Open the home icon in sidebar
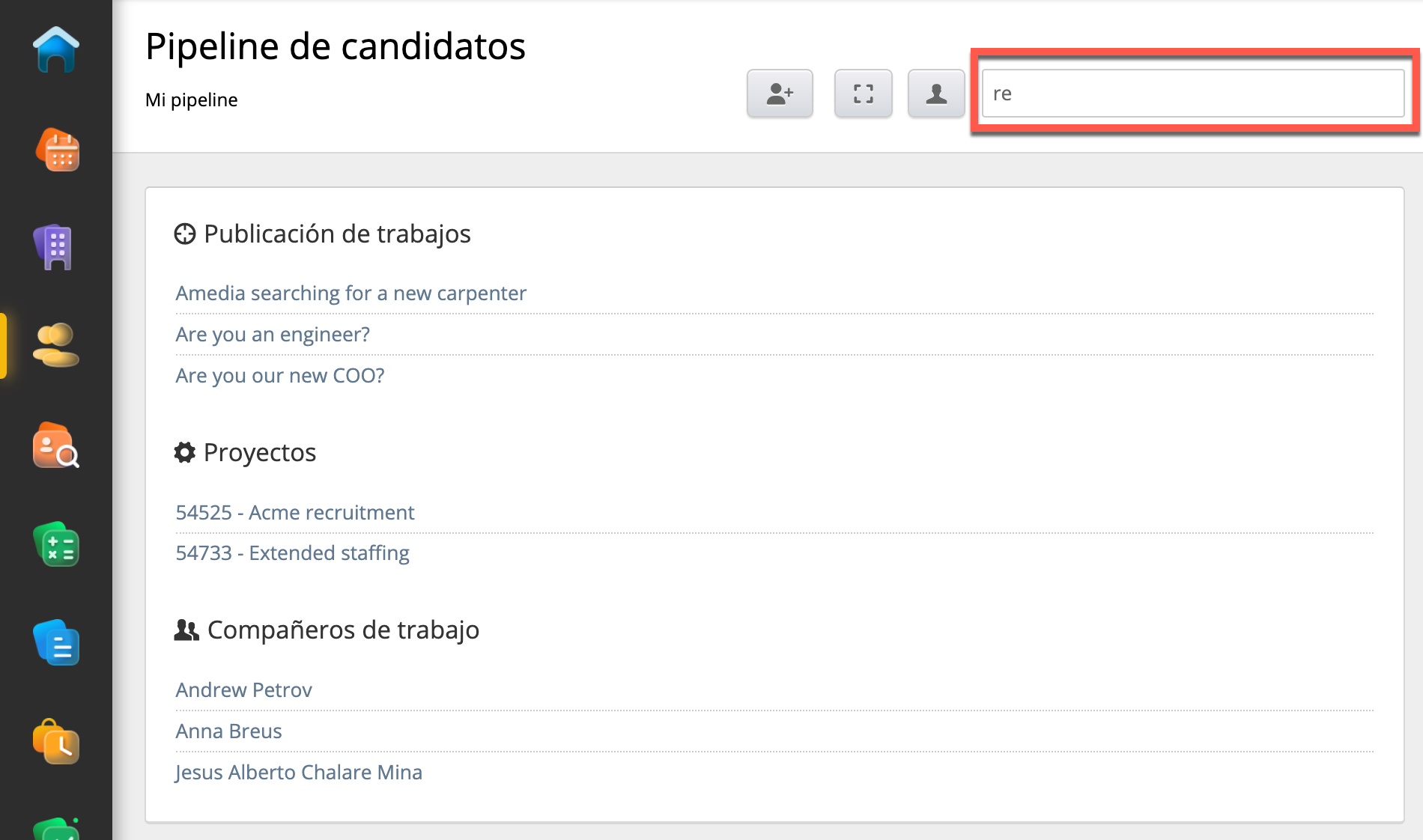Viewport: 1423px width, 840px height. click(56, 51)
